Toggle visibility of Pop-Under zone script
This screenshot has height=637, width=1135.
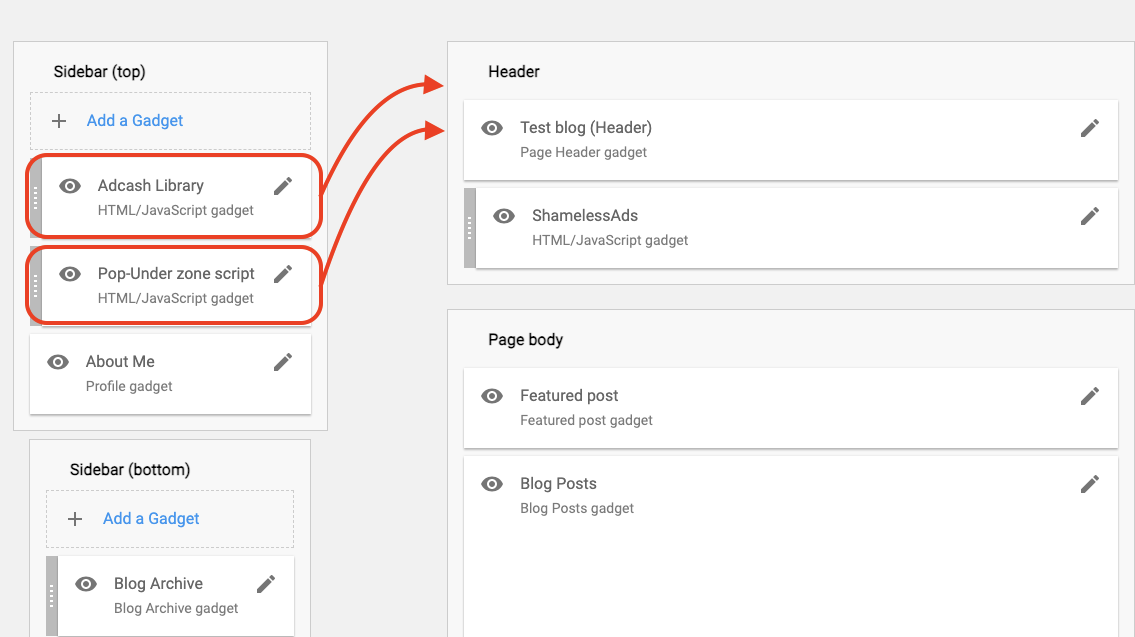tap(69, 274)
